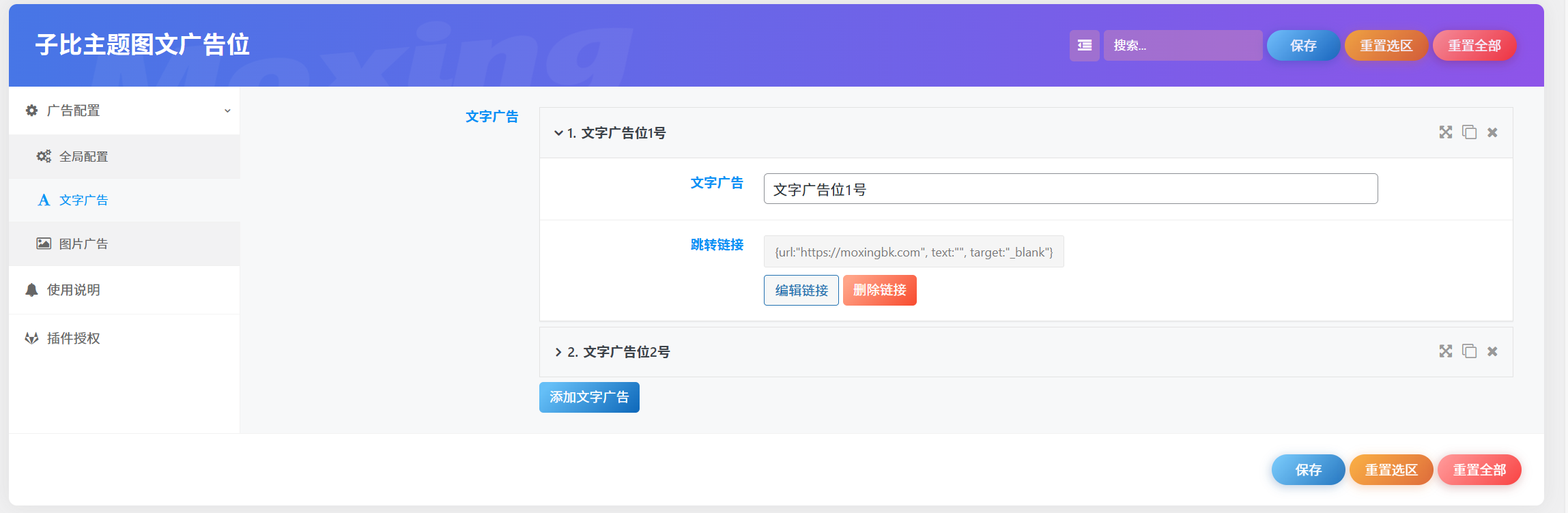Screen dimensions: 1568x513
Task: Switch to the 图片广告 sidebar tab
Action: point(83,244)
